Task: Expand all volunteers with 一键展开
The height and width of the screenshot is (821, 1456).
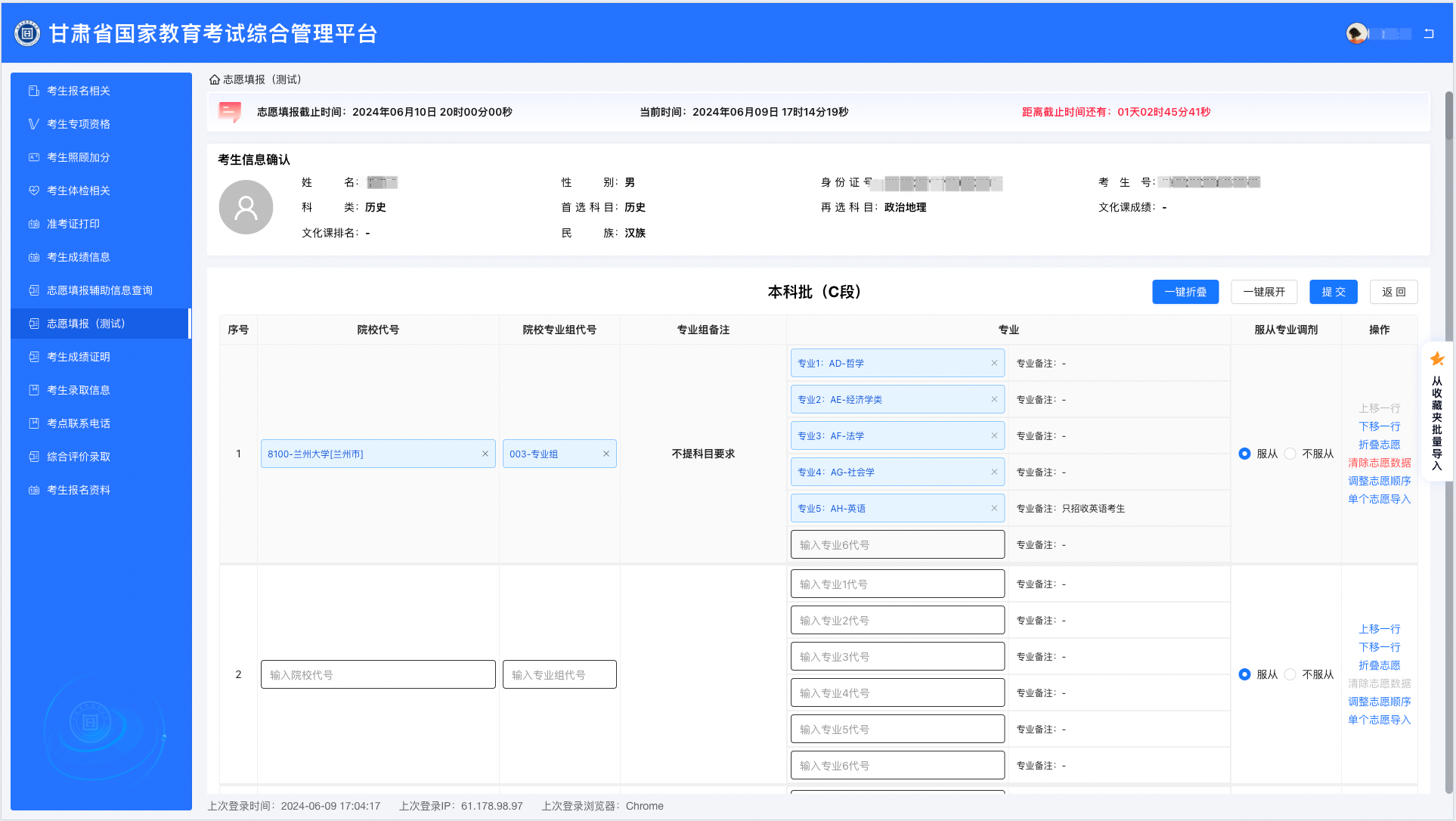Action: [1263, 292]
